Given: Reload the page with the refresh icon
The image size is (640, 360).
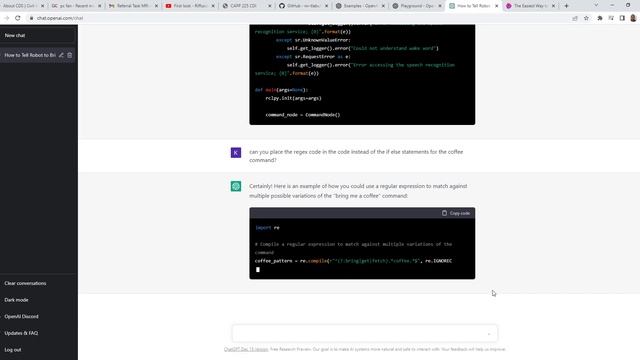Looking at the screenshot, I should point(18,18).
